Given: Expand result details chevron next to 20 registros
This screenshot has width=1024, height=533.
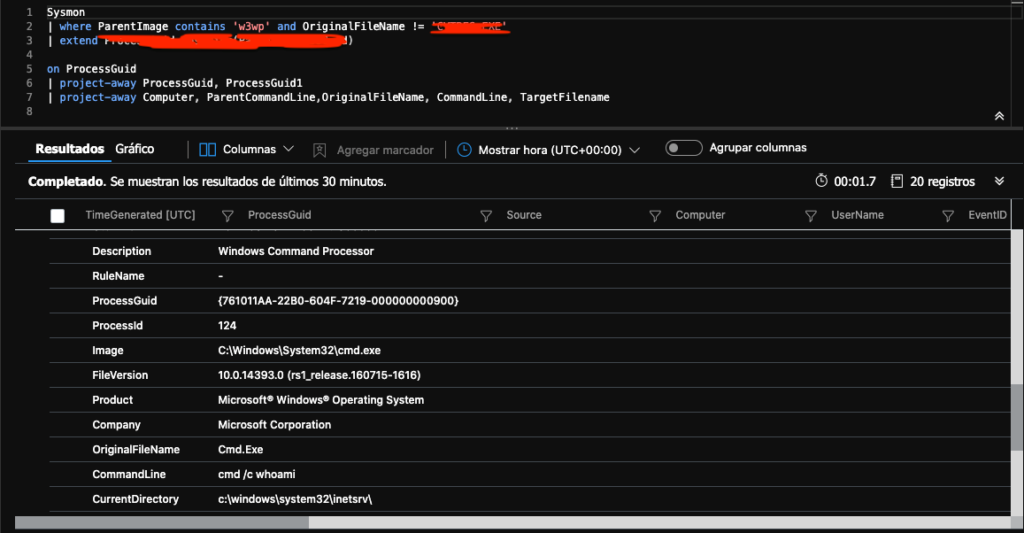Looking at the screenshot, I should [x=998, y=181].
